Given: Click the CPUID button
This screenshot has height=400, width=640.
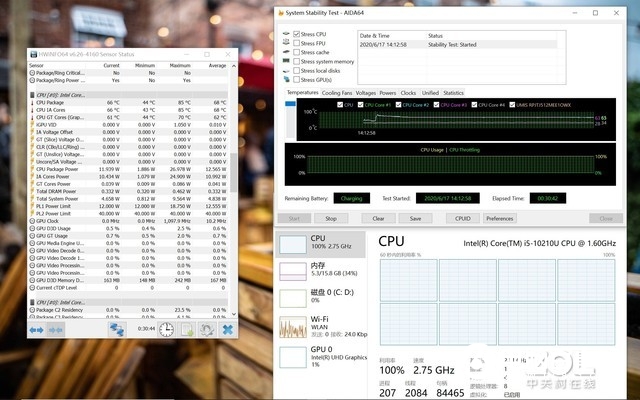Looking at the screenshot, I should pos(462,218).
